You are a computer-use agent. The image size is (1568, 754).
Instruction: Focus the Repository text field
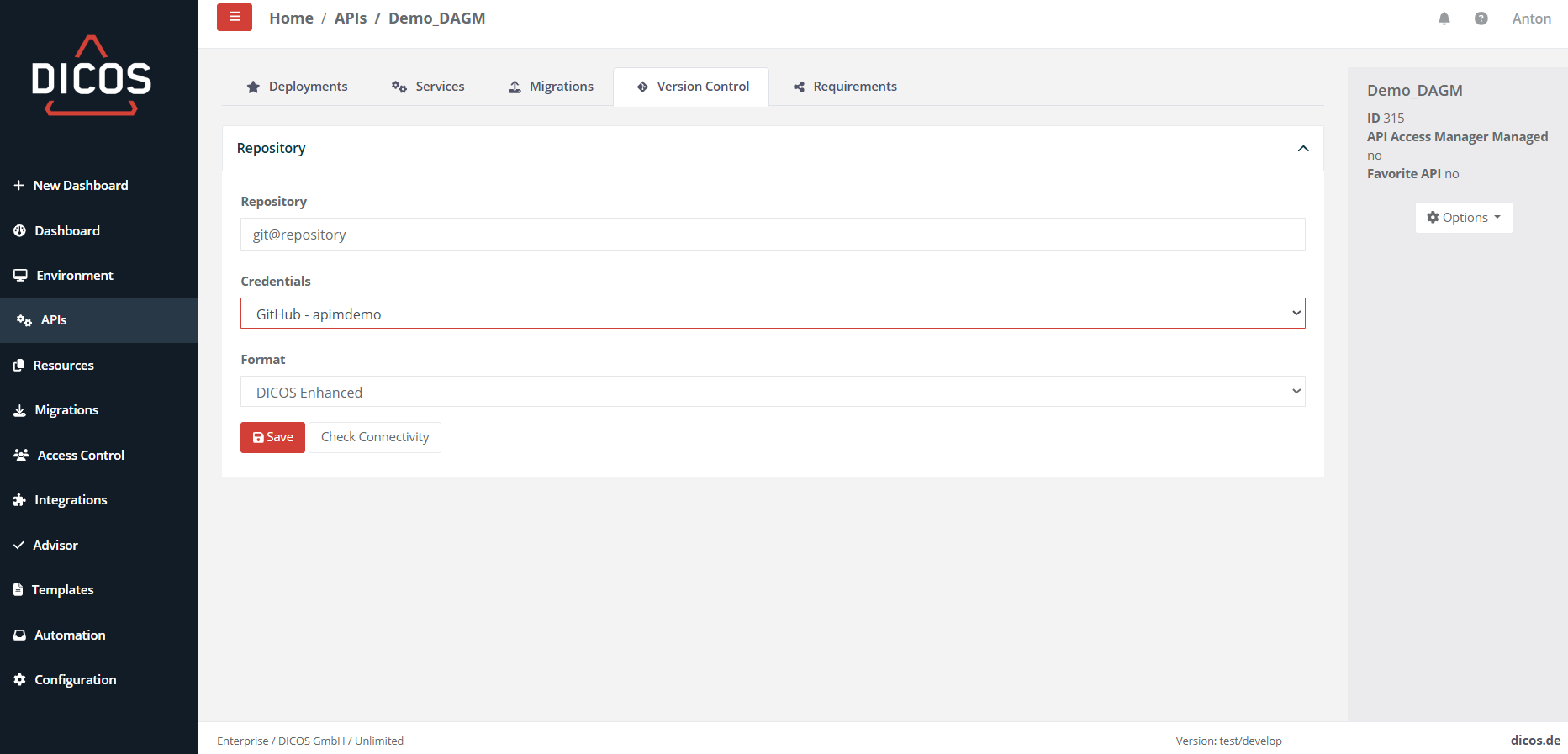coord(772,235)
